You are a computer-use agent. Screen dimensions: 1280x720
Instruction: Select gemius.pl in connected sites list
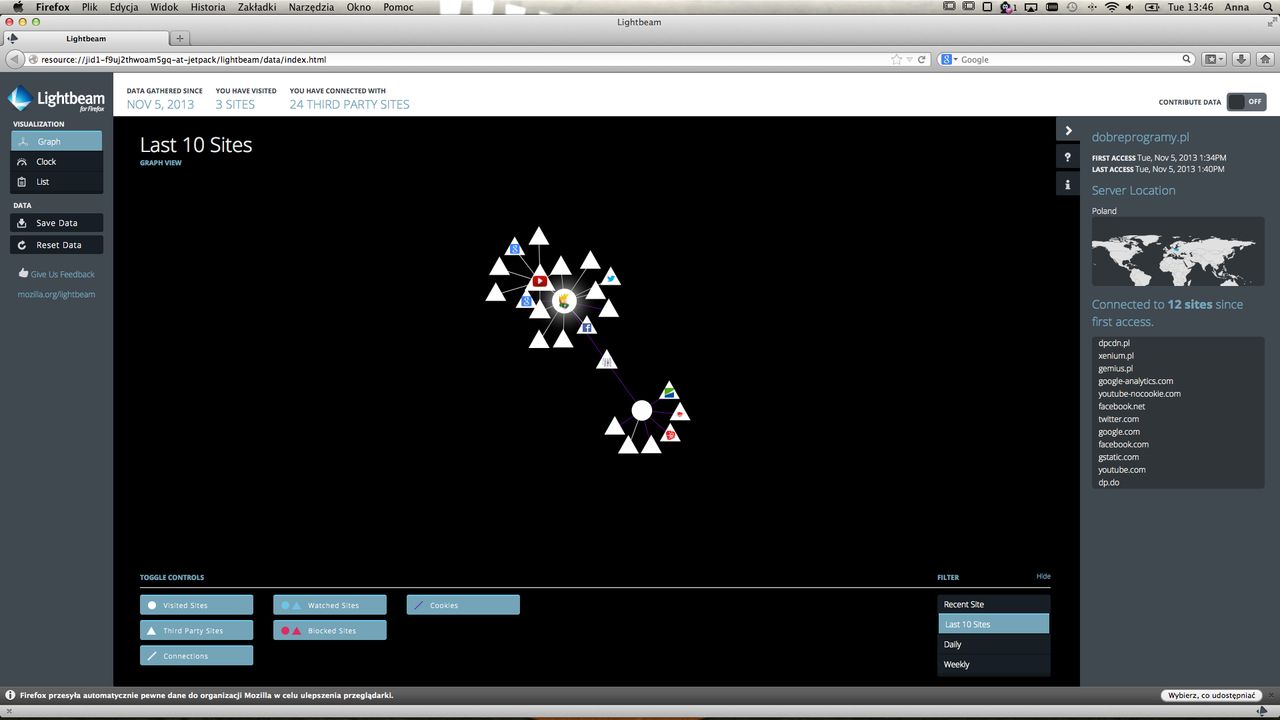1115,368
